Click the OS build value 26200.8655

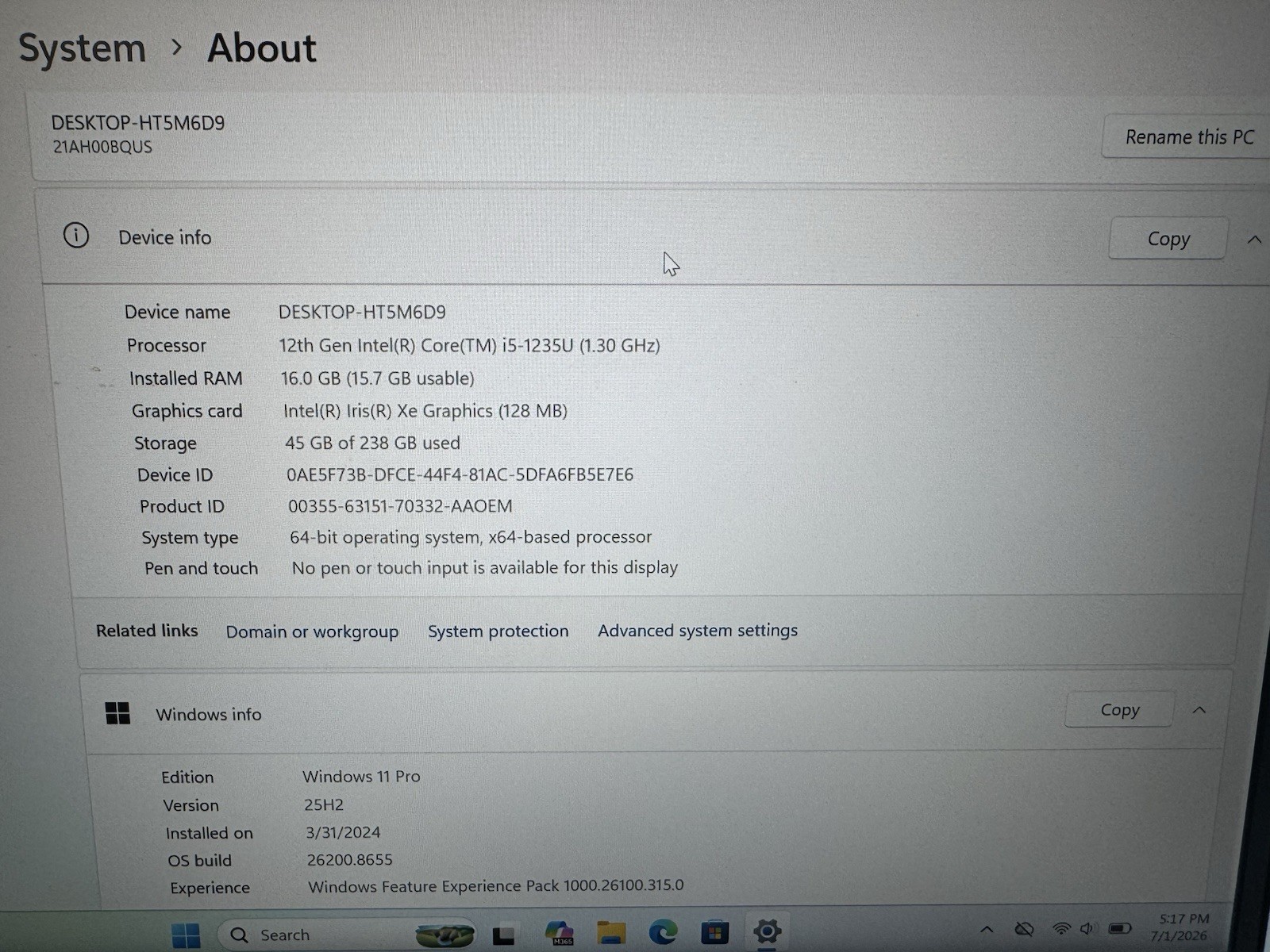(x=350, y=860)
